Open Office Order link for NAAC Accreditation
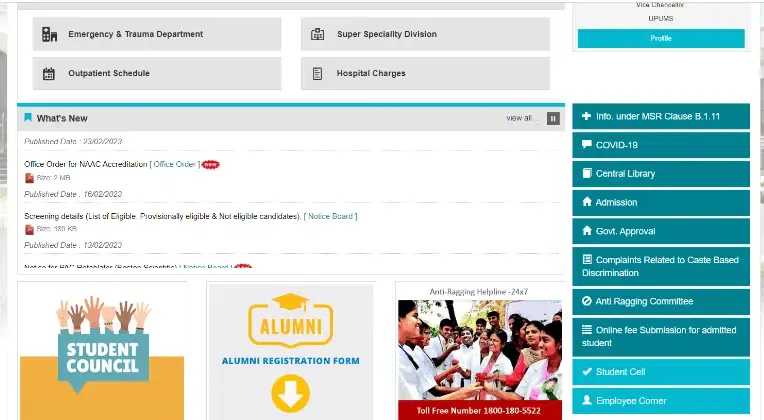The height and width of the screenshot is (420, 764). [x=175, y=164]
